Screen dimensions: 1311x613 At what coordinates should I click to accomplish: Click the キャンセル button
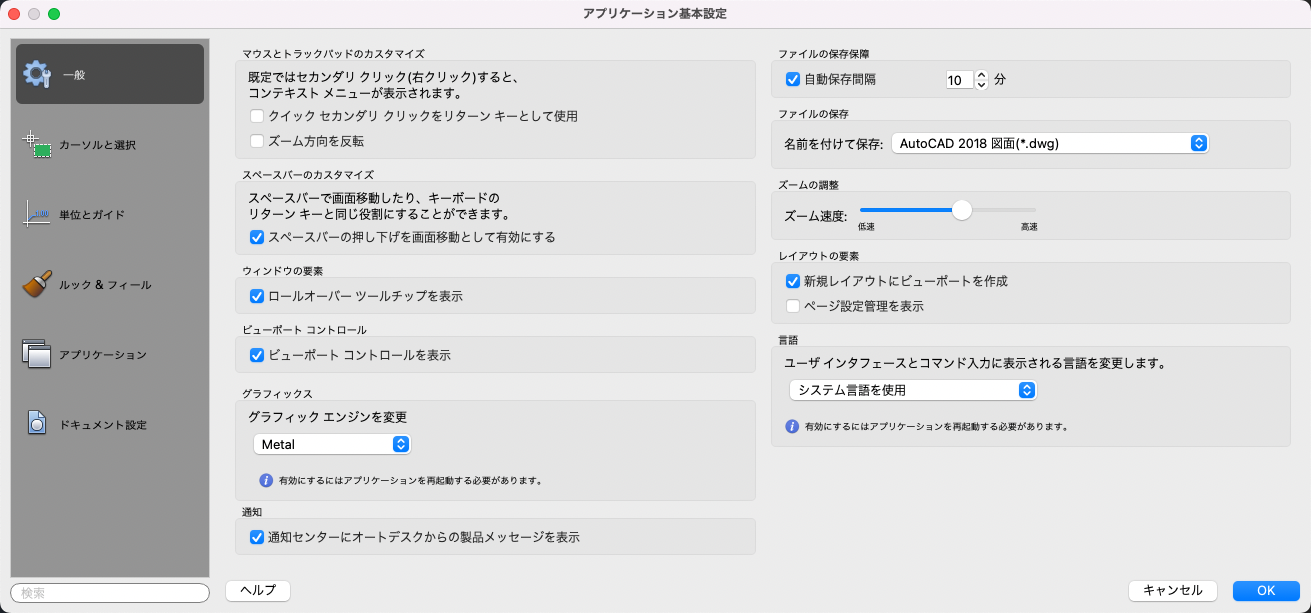pos(1172,591)
